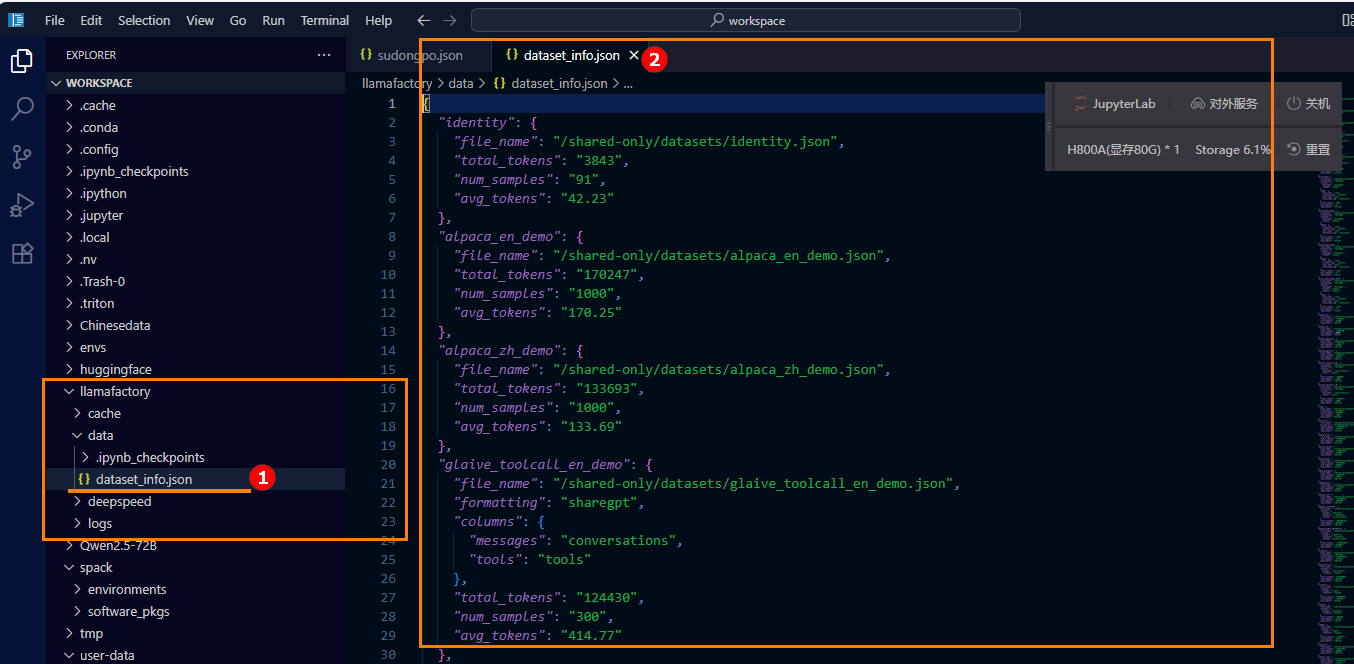Open the Source Control view icon
Viewport: 1354px width, 664px height.
point(21,157)
